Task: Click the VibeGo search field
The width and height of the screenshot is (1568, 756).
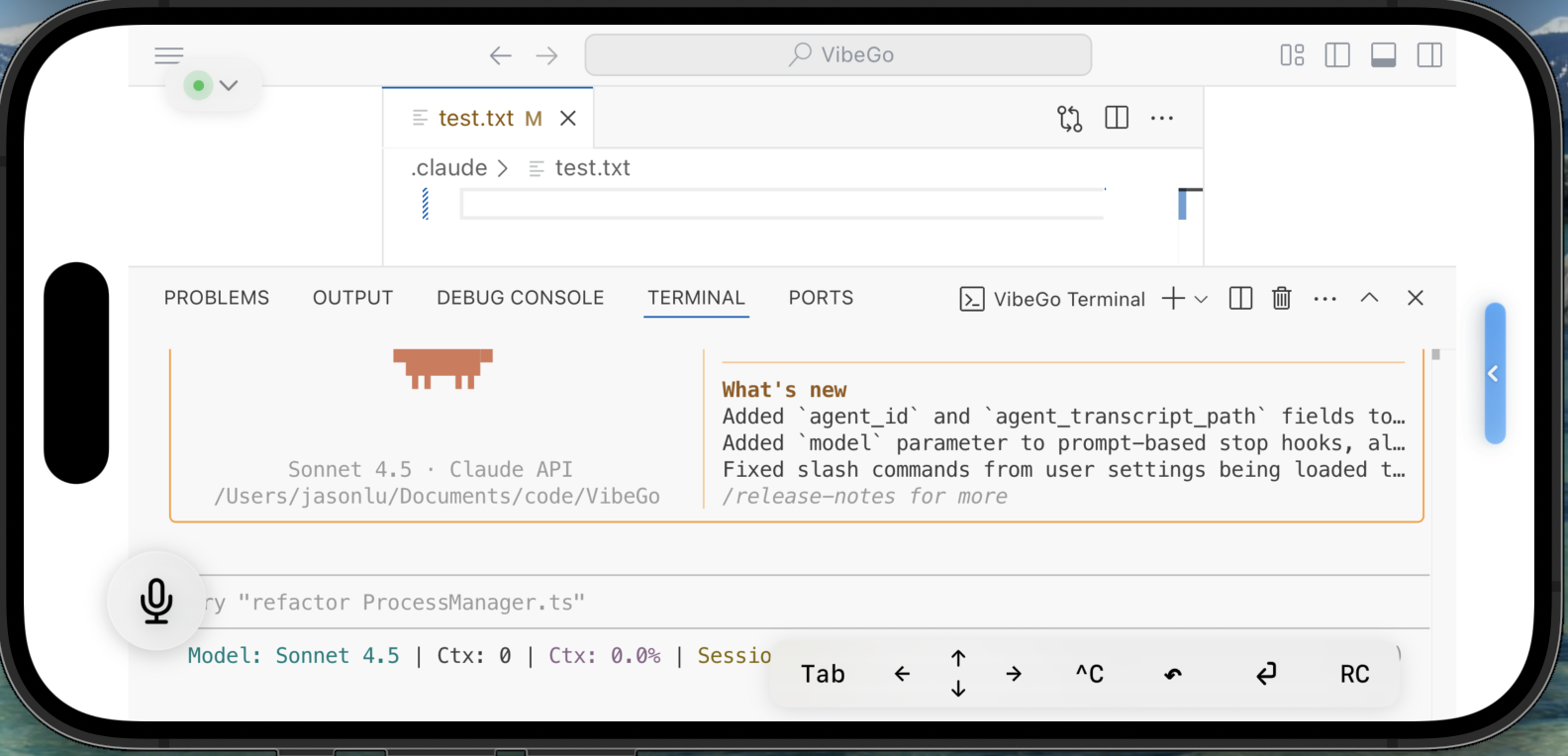Action: pos(838,55)
